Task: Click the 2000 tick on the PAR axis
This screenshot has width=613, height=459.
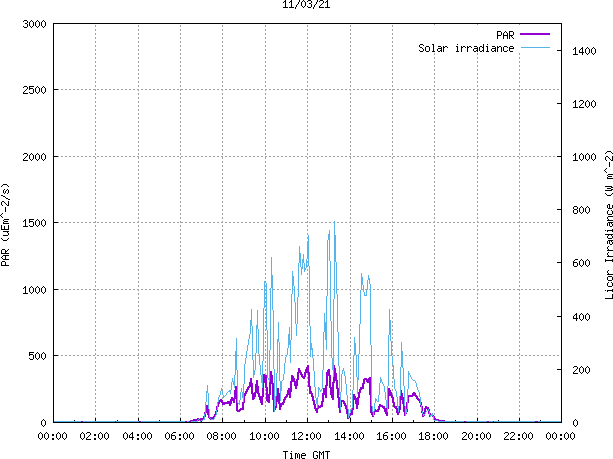Action: pyautogui.click(x=34, y=157)
